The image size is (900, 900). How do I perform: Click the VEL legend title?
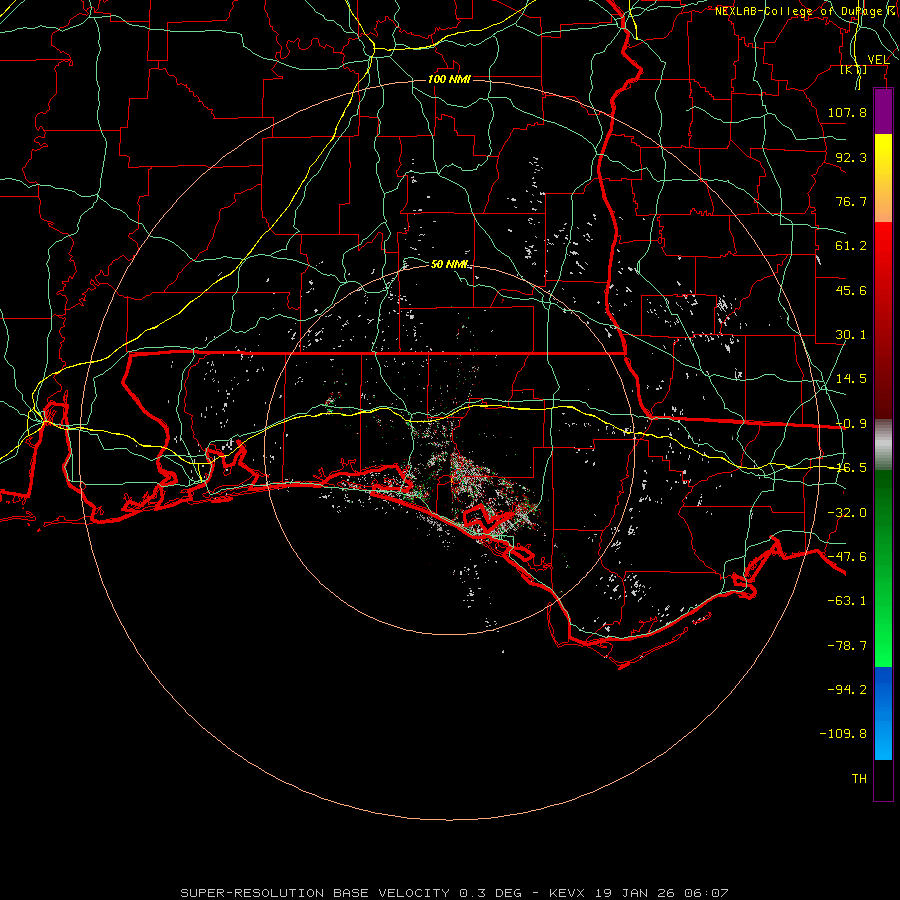pyautogui.click(x=878, y=60)
